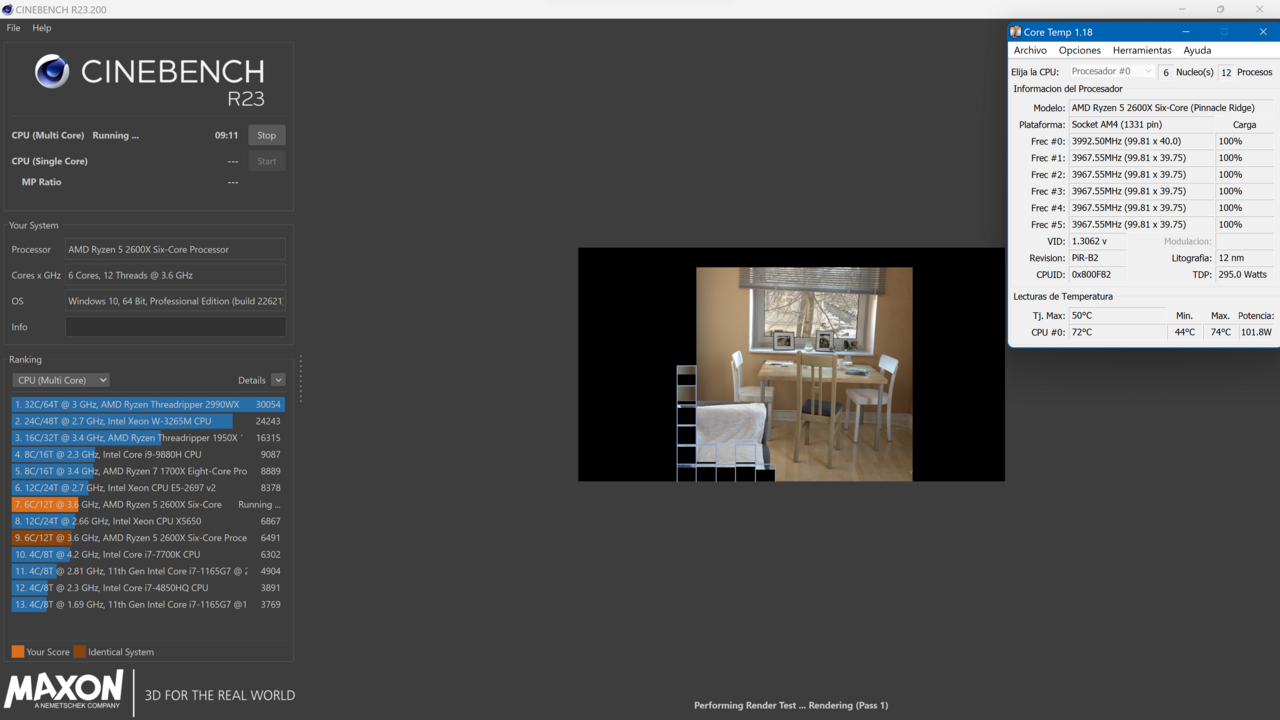Select Ryzen 5 2600X row scoring 6491

(148, 538)
